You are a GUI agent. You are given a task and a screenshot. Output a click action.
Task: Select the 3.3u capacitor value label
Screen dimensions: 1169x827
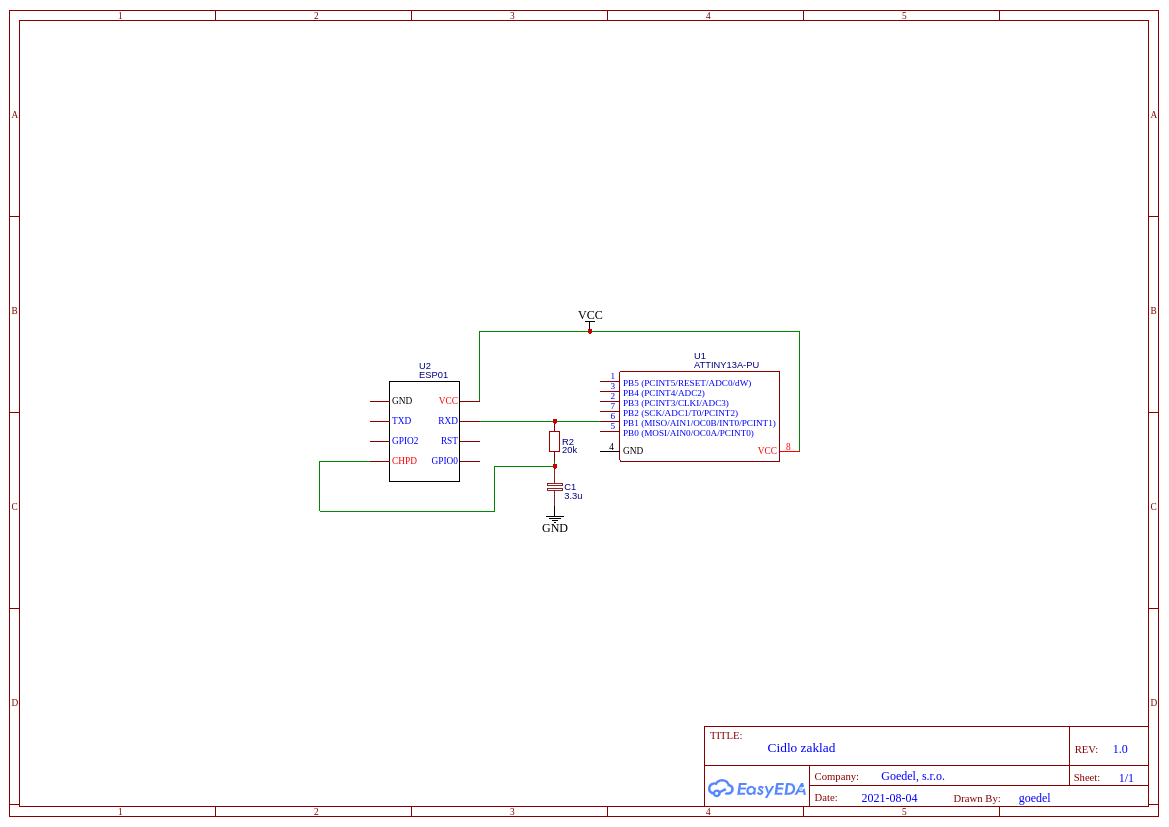(x=573, y=496)
